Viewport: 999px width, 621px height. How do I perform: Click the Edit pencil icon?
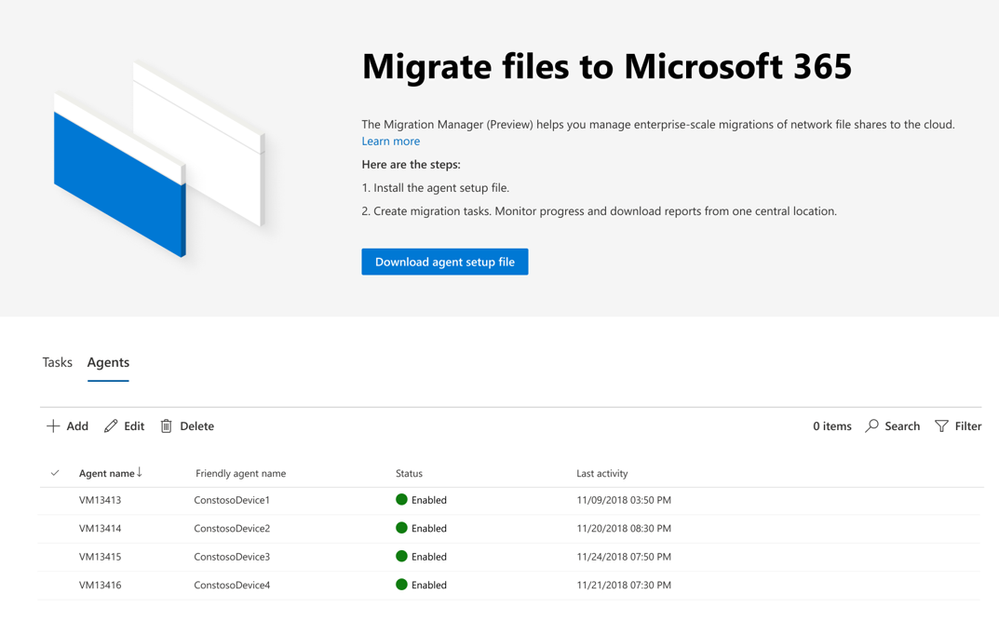pyautogui.click(x=111, y=426)
